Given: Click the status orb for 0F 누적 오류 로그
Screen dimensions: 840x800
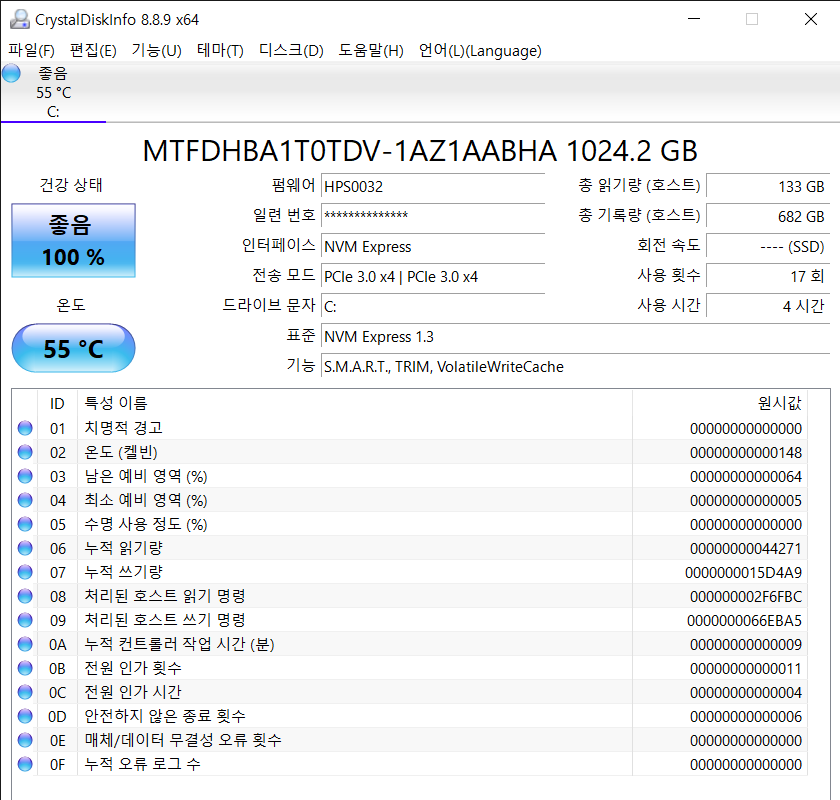Looking at the screenshot, I should click(x=25, y=764).
